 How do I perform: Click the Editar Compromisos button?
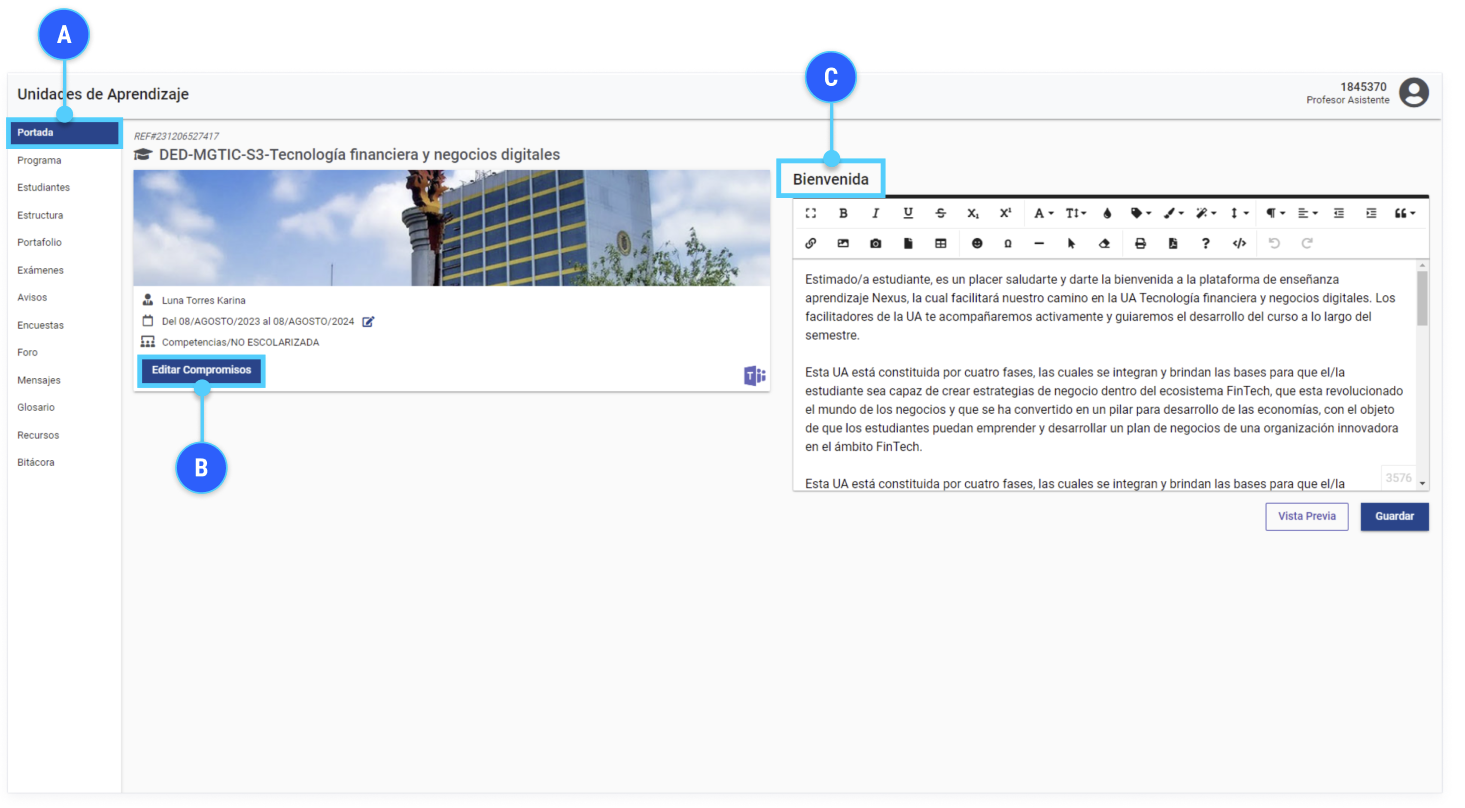(x=201, y=370)
